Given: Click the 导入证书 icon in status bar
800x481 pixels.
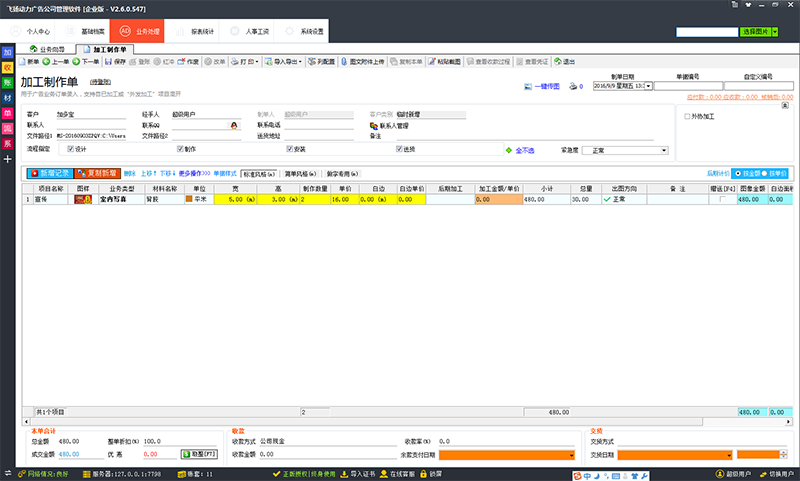Looking at the screenshot, I should pos(344,472).
